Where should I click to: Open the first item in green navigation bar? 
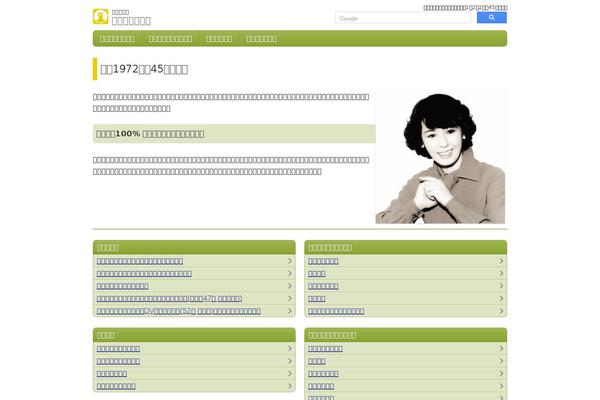click(x=117, y=39)
